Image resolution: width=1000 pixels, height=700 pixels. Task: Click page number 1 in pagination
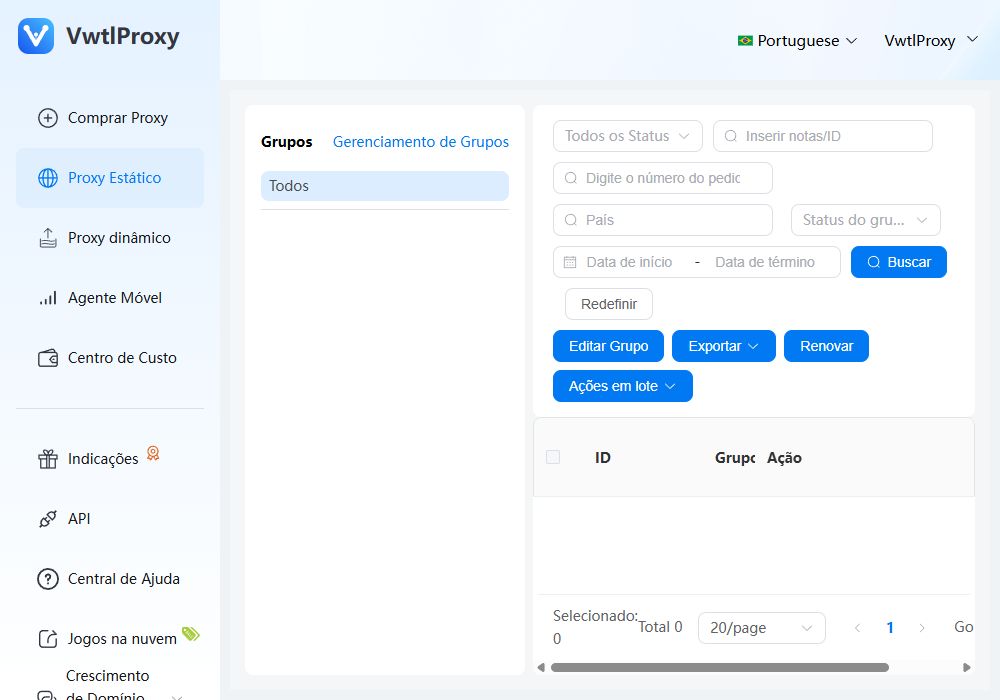coord(890,628)
